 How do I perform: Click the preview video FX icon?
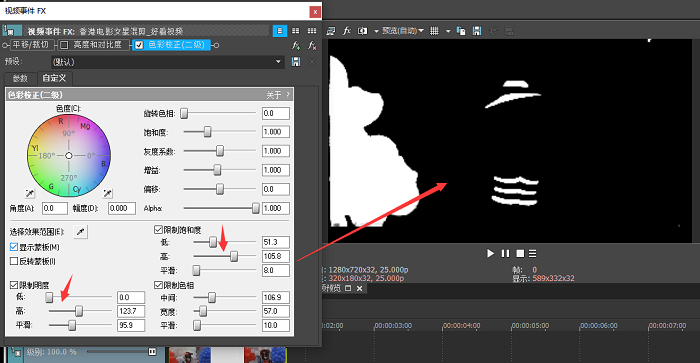pos(346,31)
